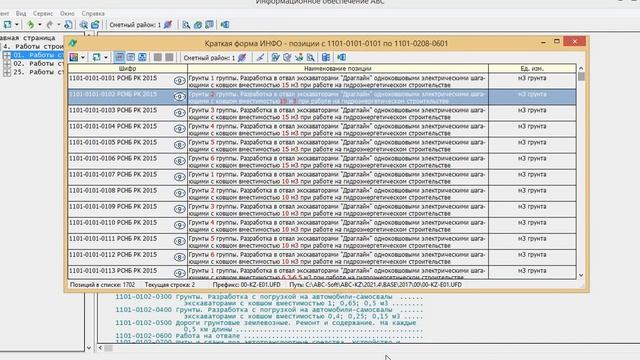
Task: Open dropdown arrow next to gray forward arrow
Action: [59, 24]
